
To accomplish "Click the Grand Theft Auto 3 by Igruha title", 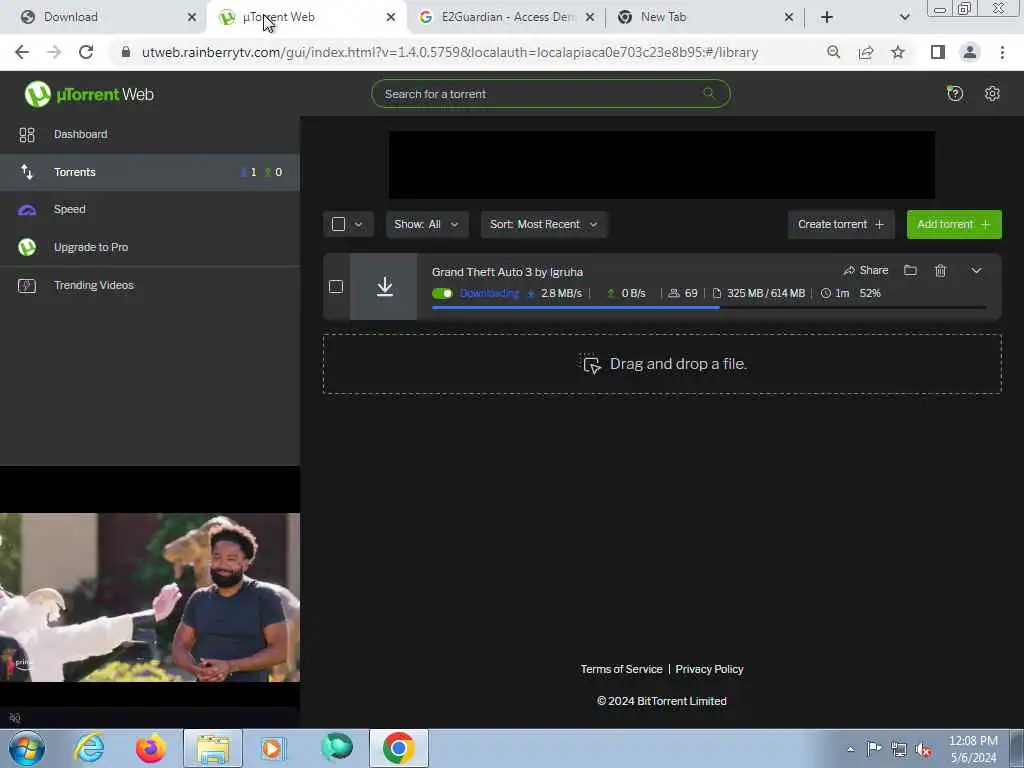I will [x=507, y=272].
